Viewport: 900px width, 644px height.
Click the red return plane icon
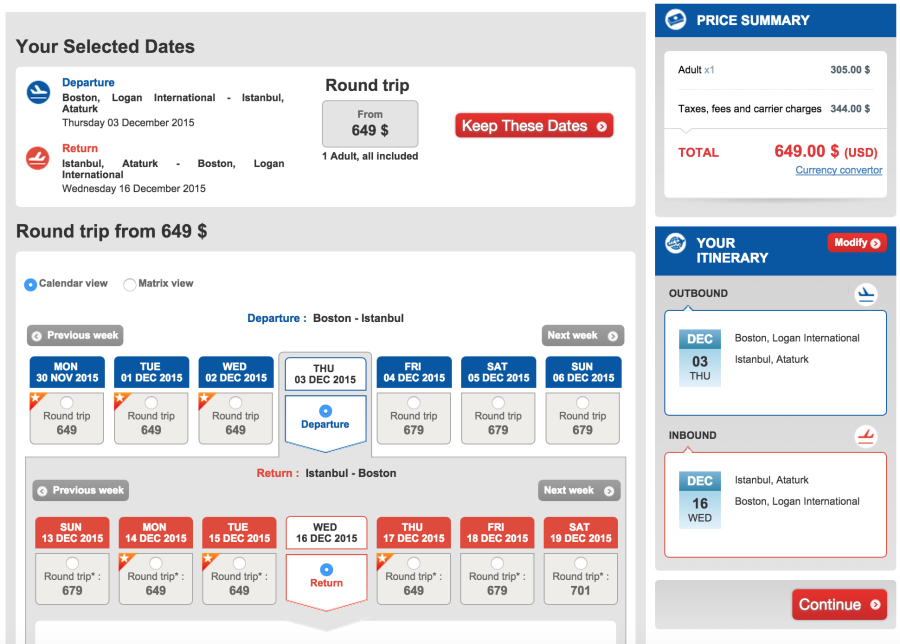point(38,158)
